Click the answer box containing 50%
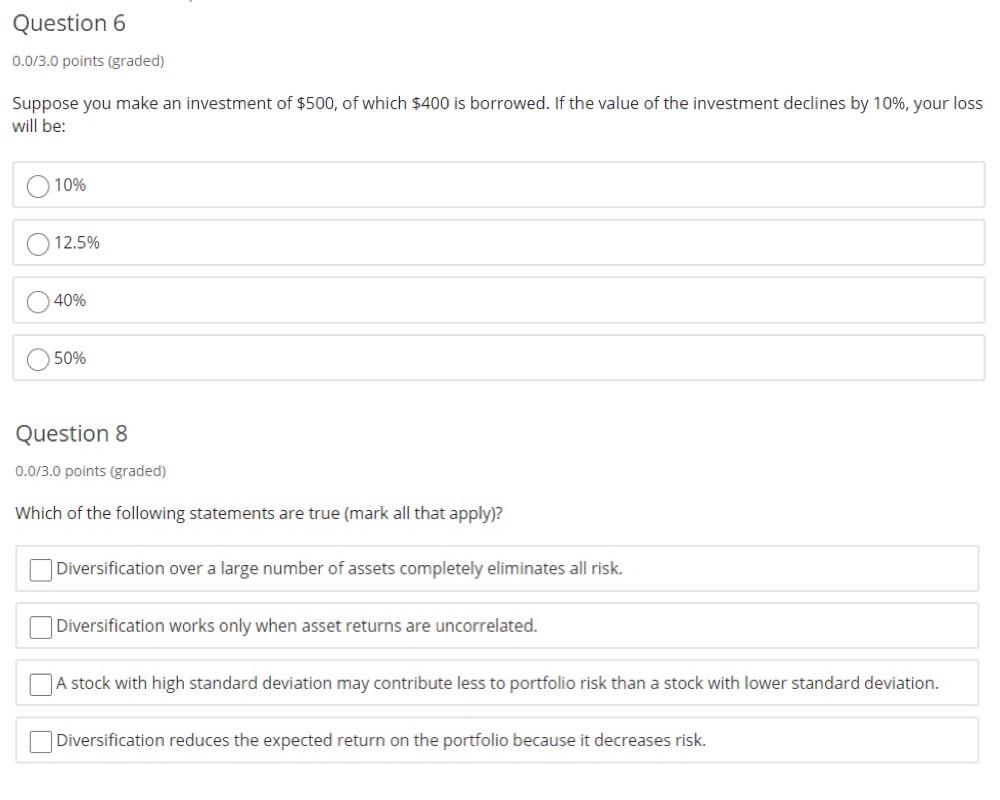 point(500,358)
